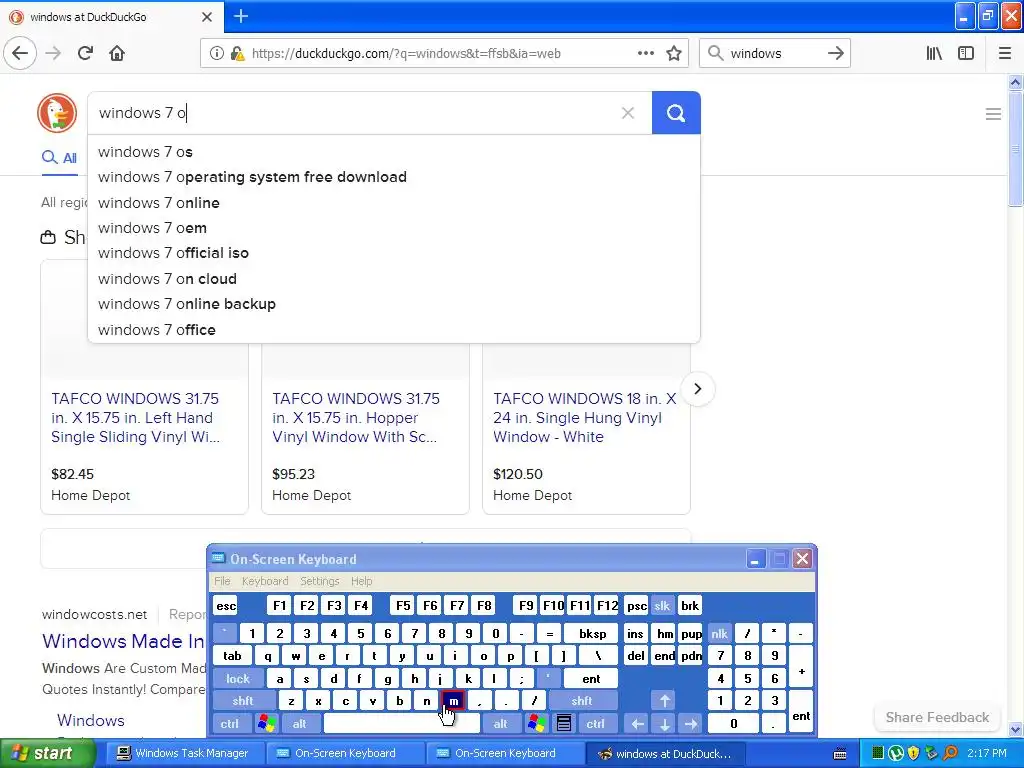The height and width of the screenshot is (768, 1024).
Task: Select suggestion 'windows 7 os'
Action: (394, 152)
